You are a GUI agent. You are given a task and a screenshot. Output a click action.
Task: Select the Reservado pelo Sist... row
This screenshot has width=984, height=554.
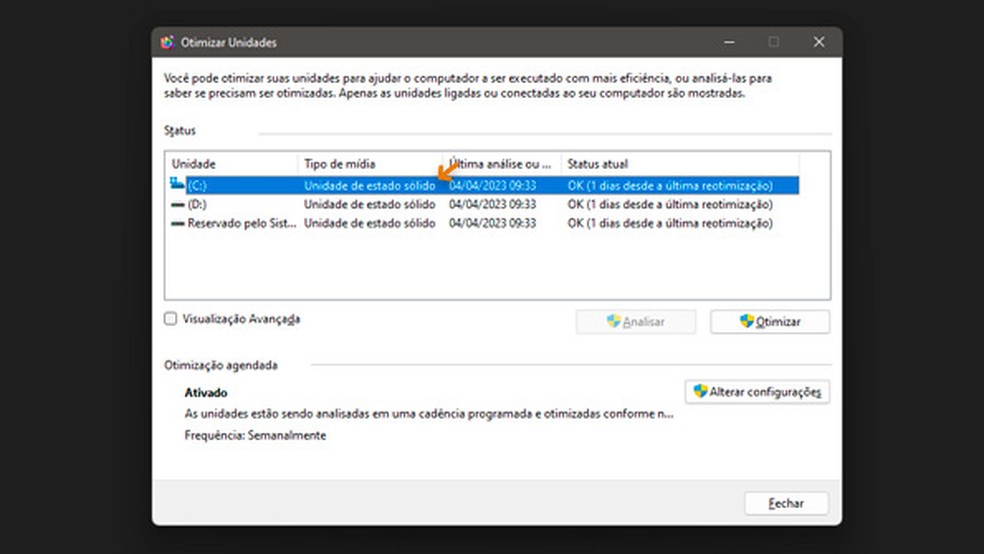tap(483, 223)
